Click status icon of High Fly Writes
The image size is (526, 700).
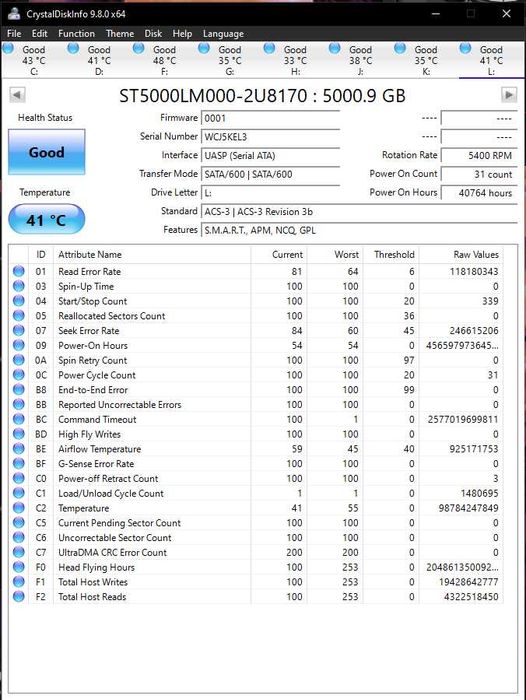point(19,433)
